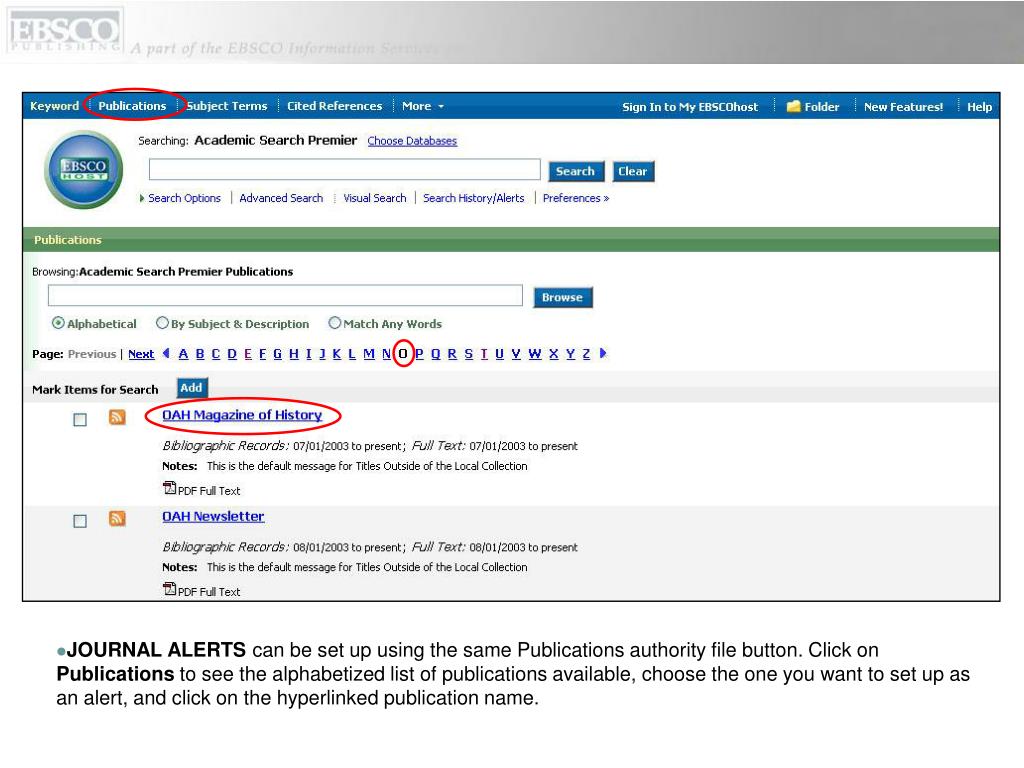Check the box for OAH Magazine of History

[x=80, y=419]
